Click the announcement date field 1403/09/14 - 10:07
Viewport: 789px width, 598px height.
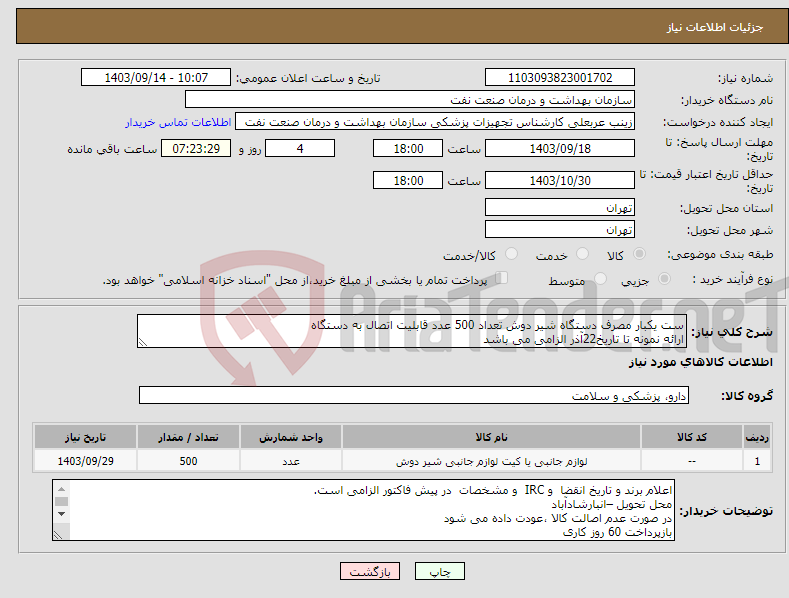(155, 78)
